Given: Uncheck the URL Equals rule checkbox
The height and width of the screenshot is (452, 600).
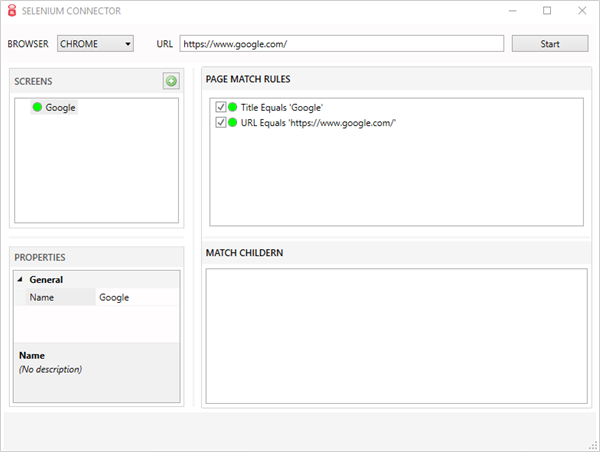Looking at the screenshot, I should tap(220, 122).
